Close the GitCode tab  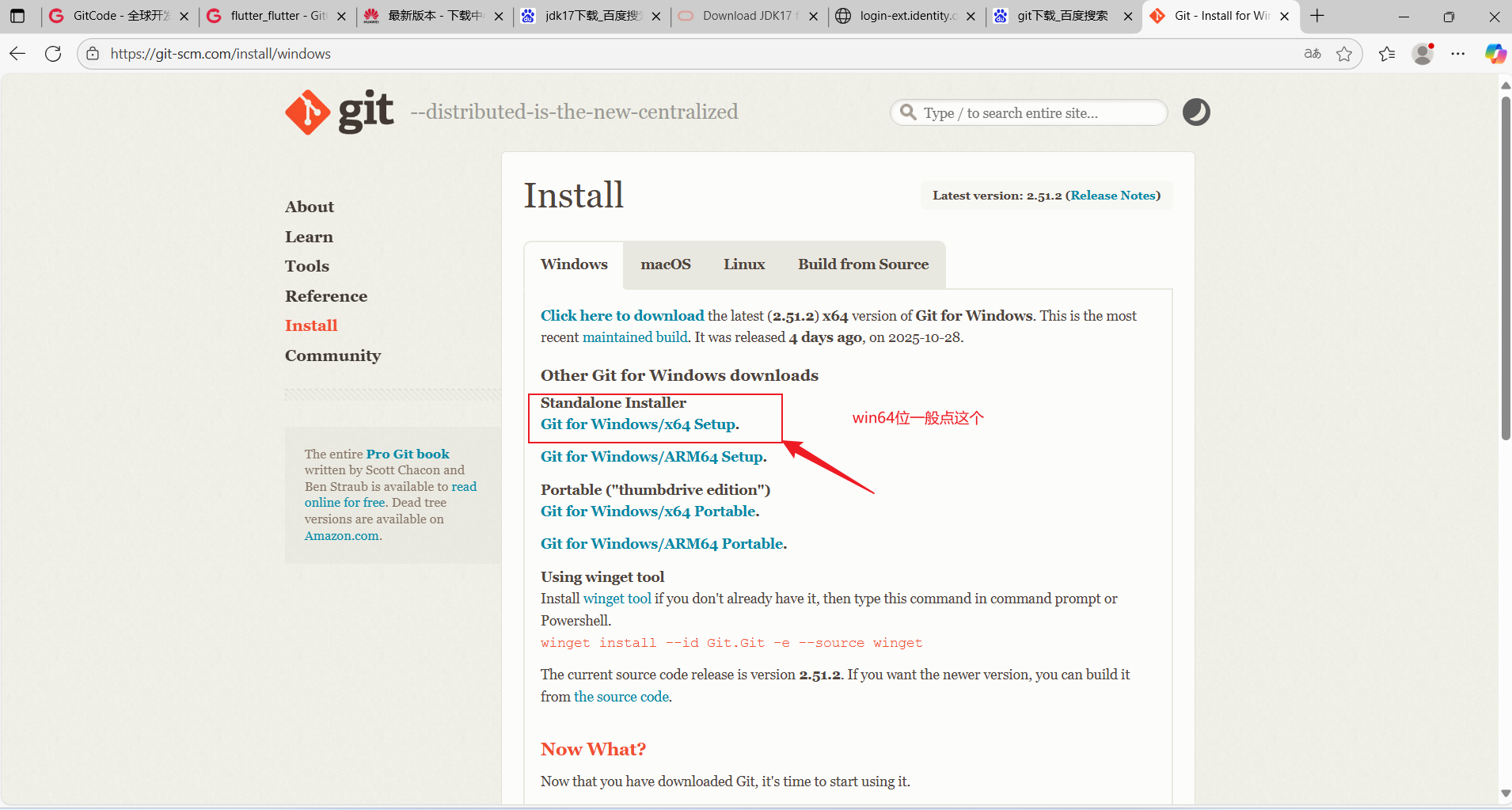tap(184, 16)
